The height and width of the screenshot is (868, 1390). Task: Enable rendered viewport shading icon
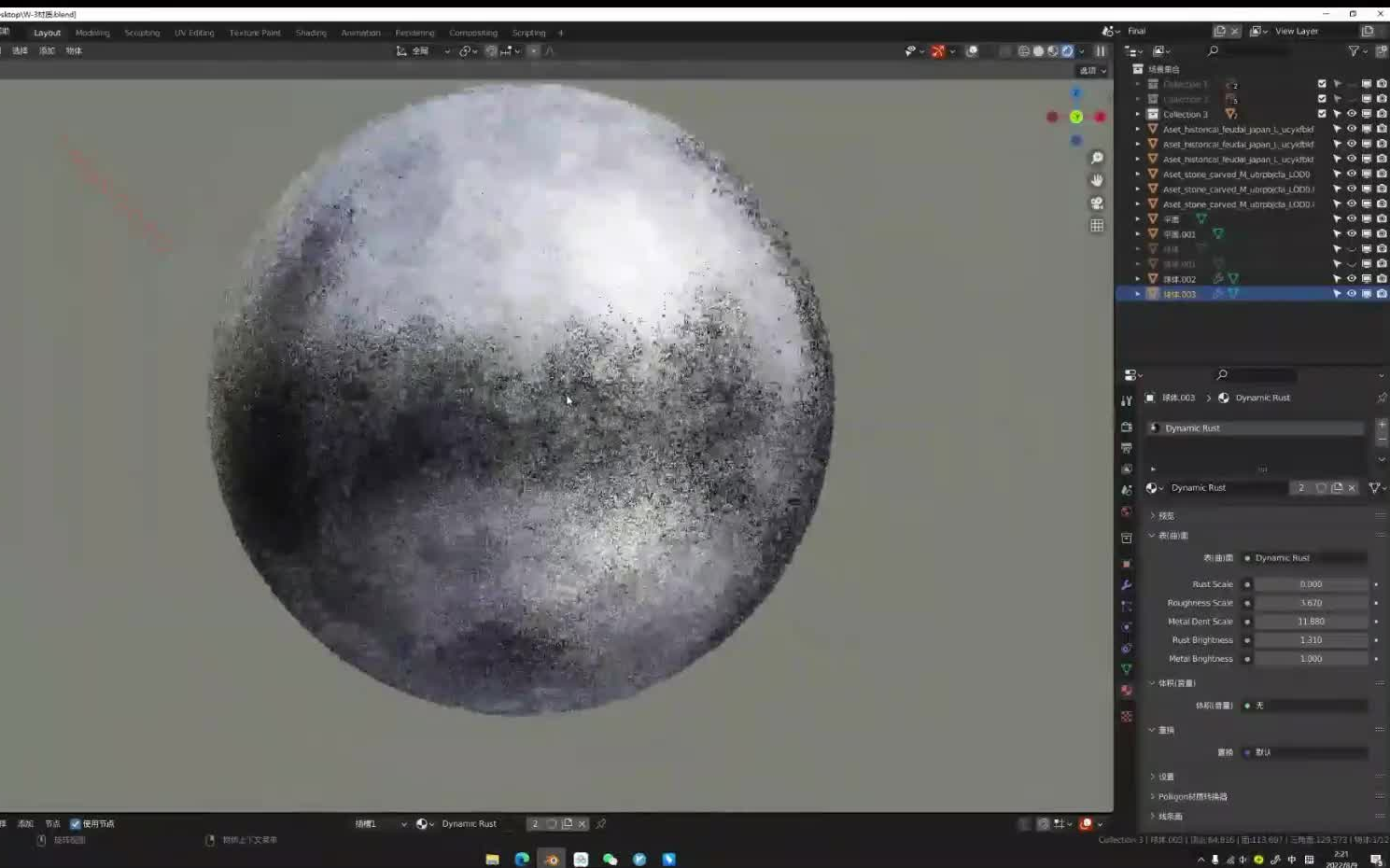[x=1067, y=51]
